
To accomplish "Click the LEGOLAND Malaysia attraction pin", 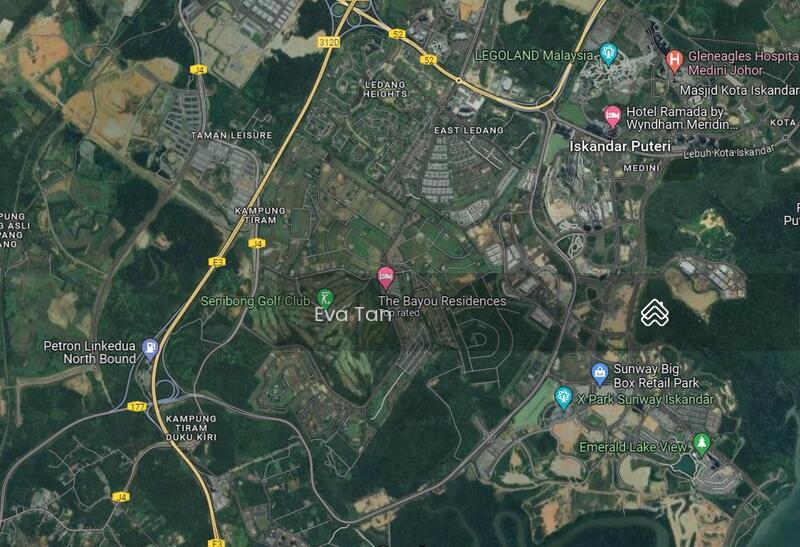I will click(x=608, y=54).
